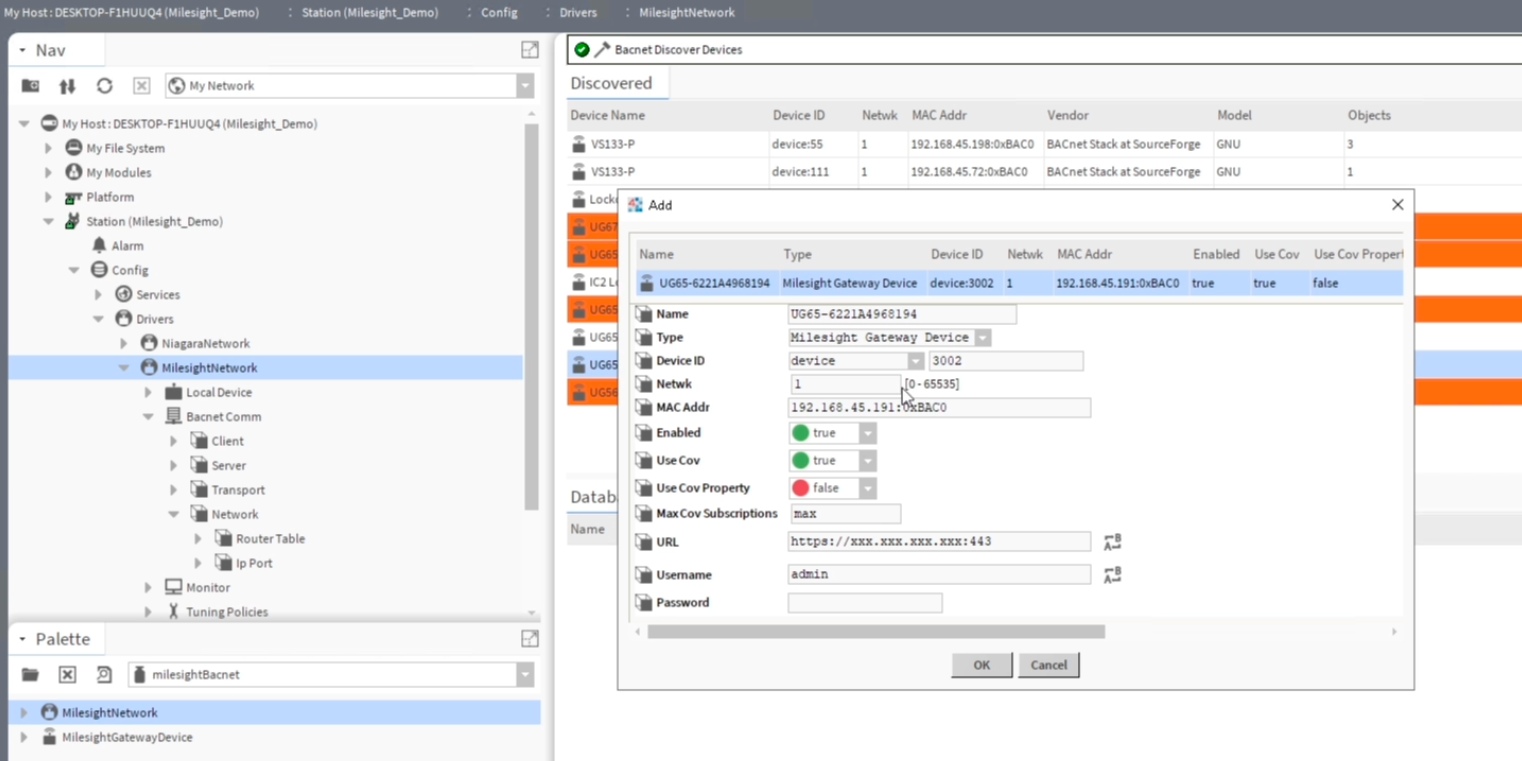Screen dimensions: 1522x761
Task: Click the Username input field
Action: (x=939, y=574)
